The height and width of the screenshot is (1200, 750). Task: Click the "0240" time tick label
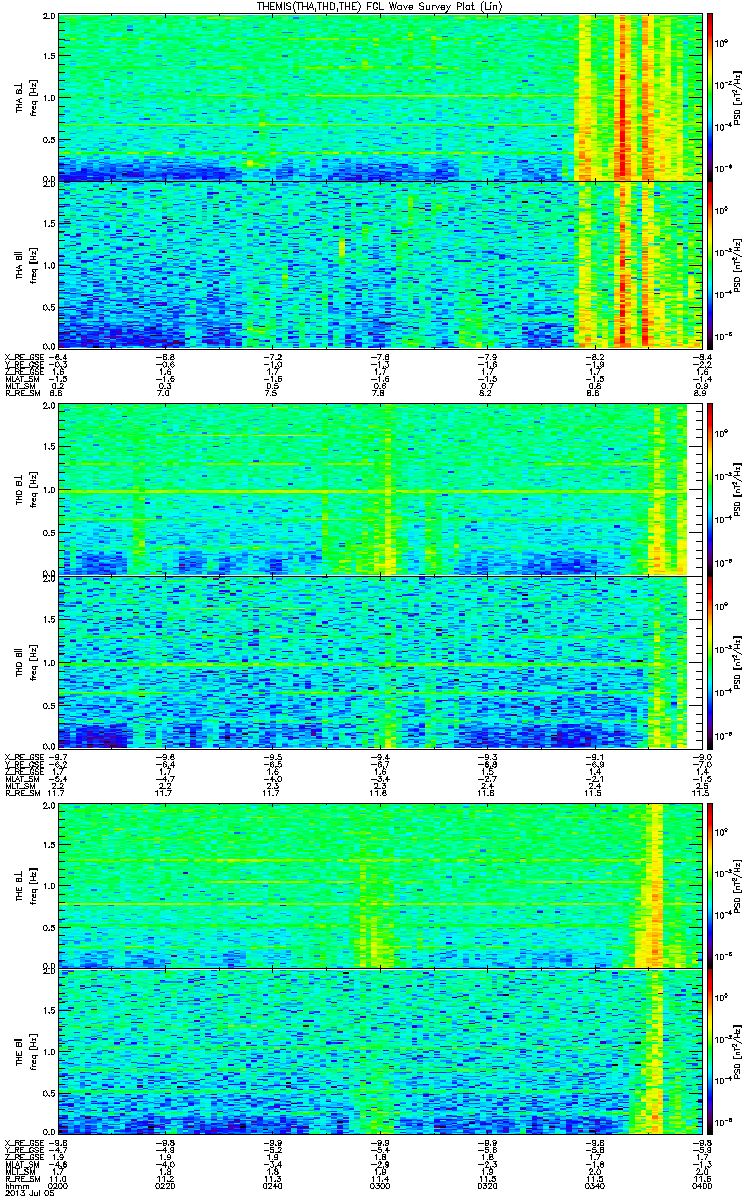(x=272, y=1186)
